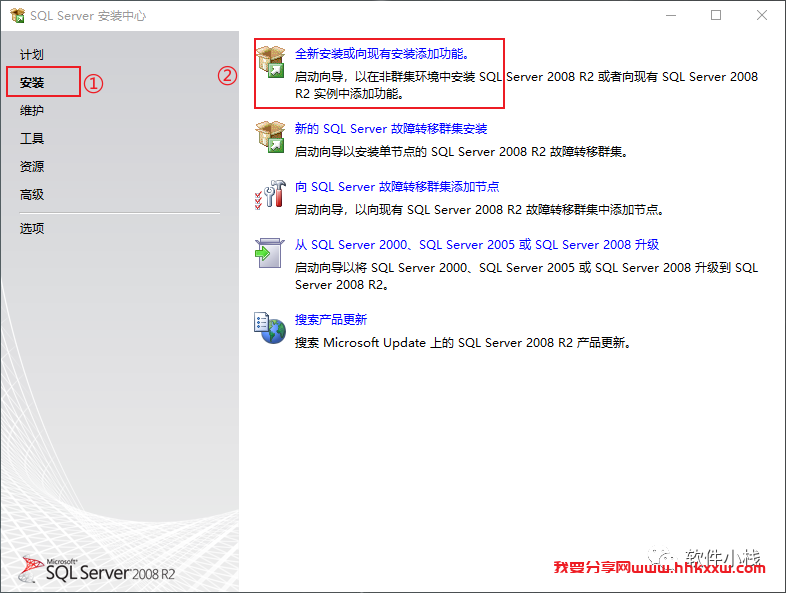Maximize the installation center window
This screenshot has height=593, width=786.
click(x=716, y=16)
